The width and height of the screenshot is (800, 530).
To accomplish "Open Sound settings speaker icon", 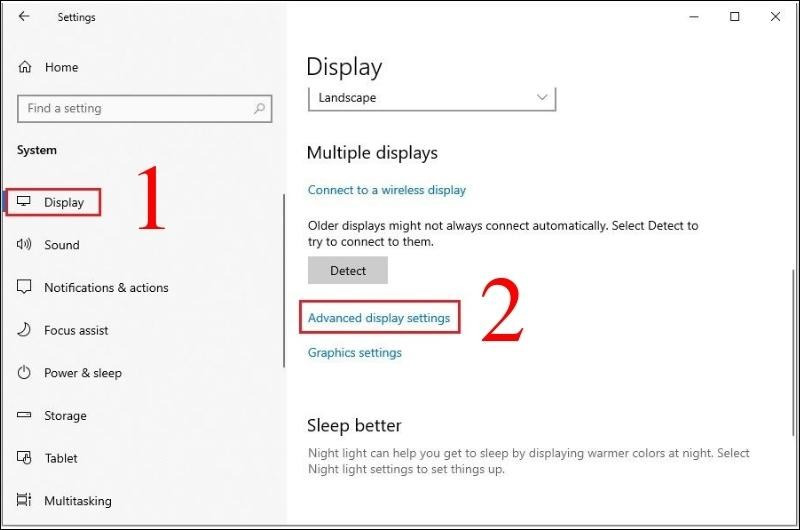I will (x=25, y=245).
